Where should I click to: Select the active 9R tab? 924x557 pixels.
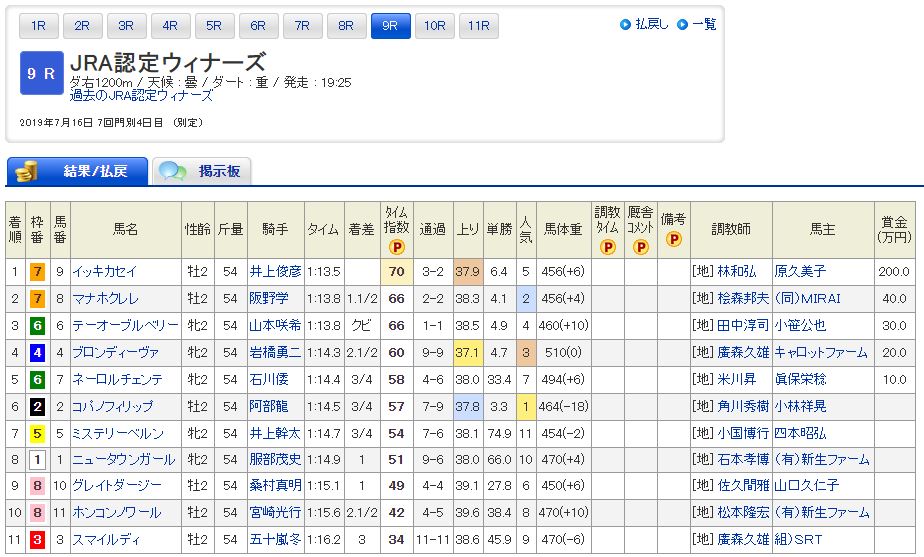pos(391,26)
